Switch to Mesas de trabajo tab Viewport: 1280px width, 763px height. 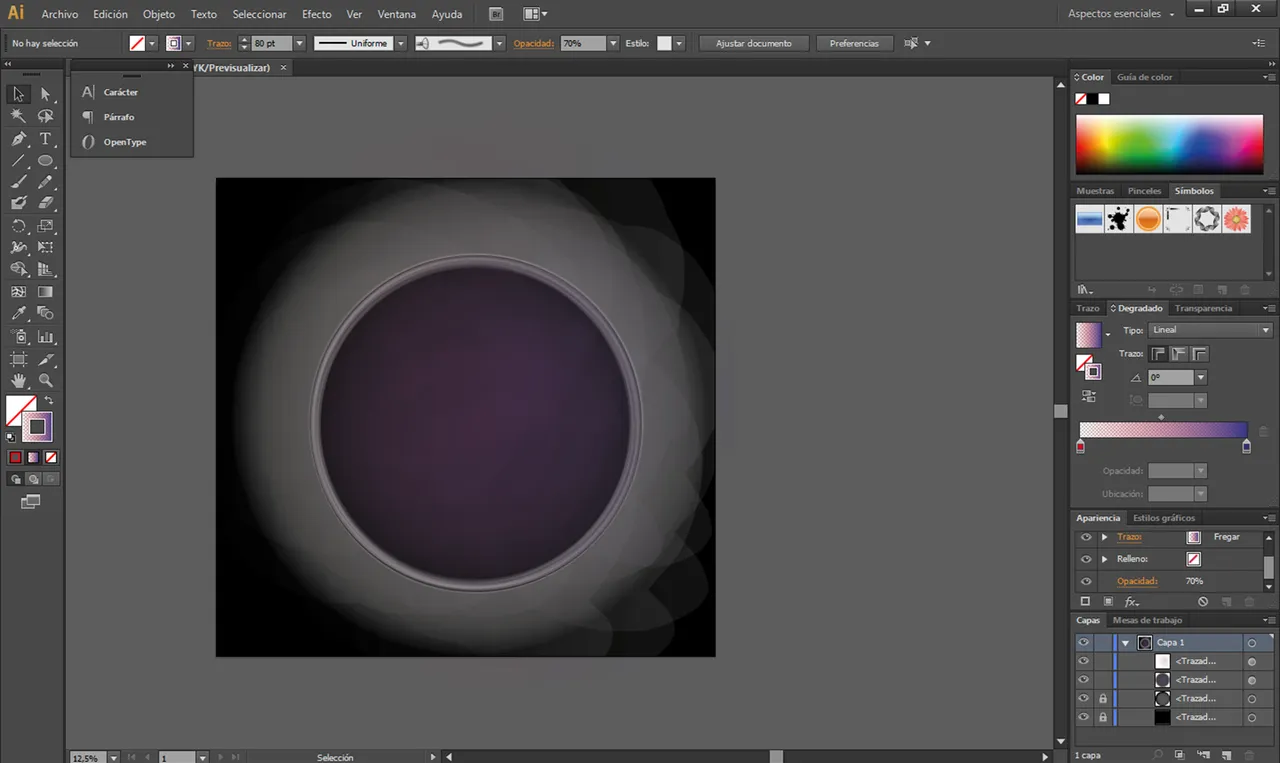pos(1147,620)
